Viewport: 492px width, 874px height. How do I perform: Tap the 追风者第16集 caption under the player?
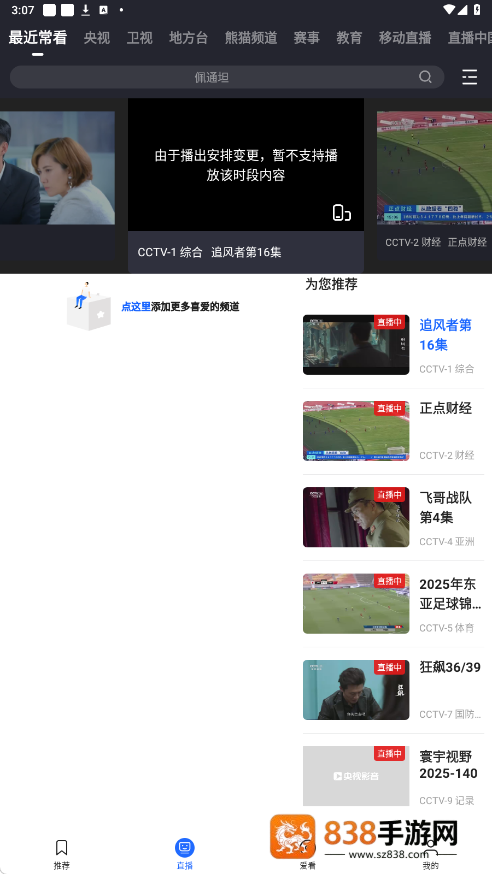[x=246, y=252]
